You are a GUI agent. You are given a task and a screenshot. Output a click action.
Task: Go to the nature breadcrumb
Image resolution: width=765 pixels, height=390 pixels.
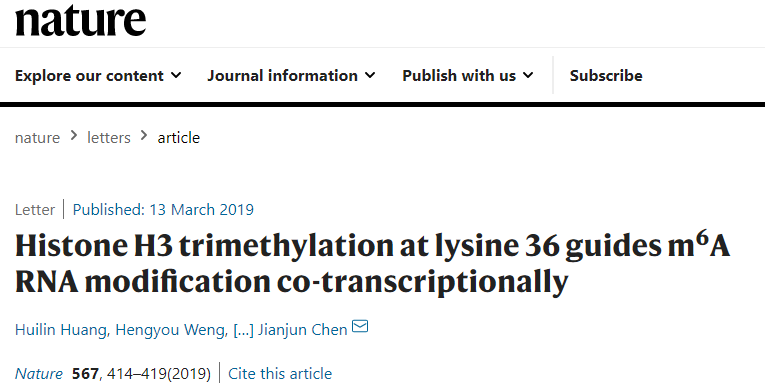pyautogui.click(x=38, y=138)
